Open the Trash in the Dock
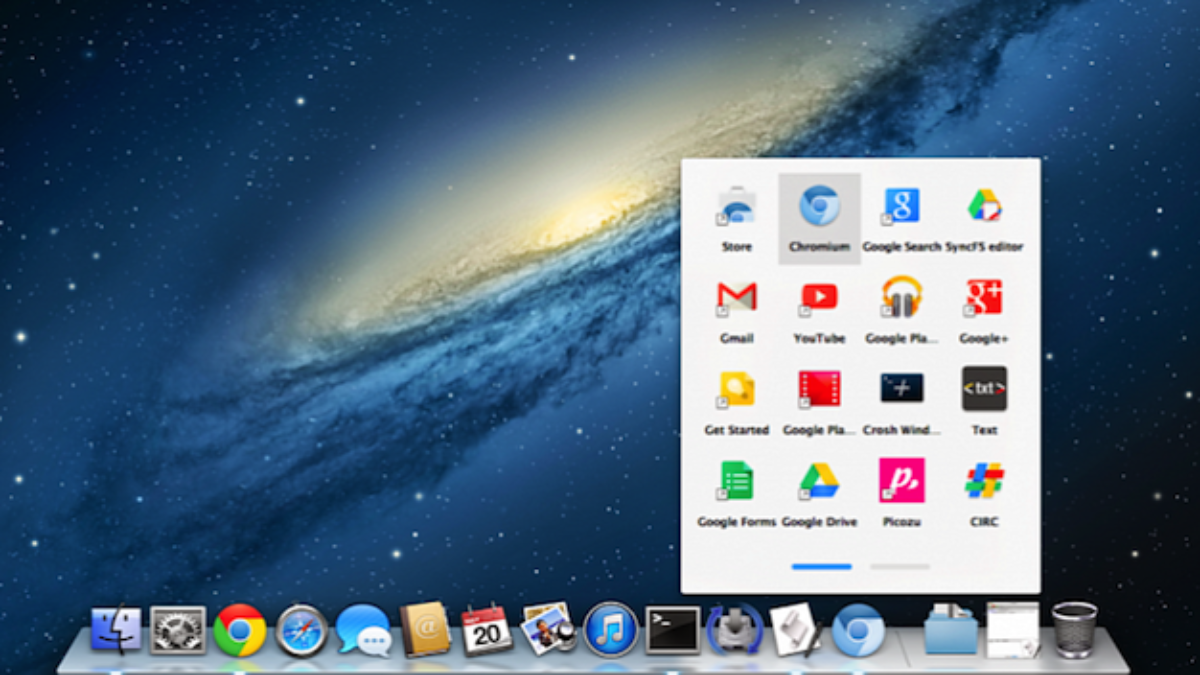Screen dimensions: 1200x675 point(1074,630)
